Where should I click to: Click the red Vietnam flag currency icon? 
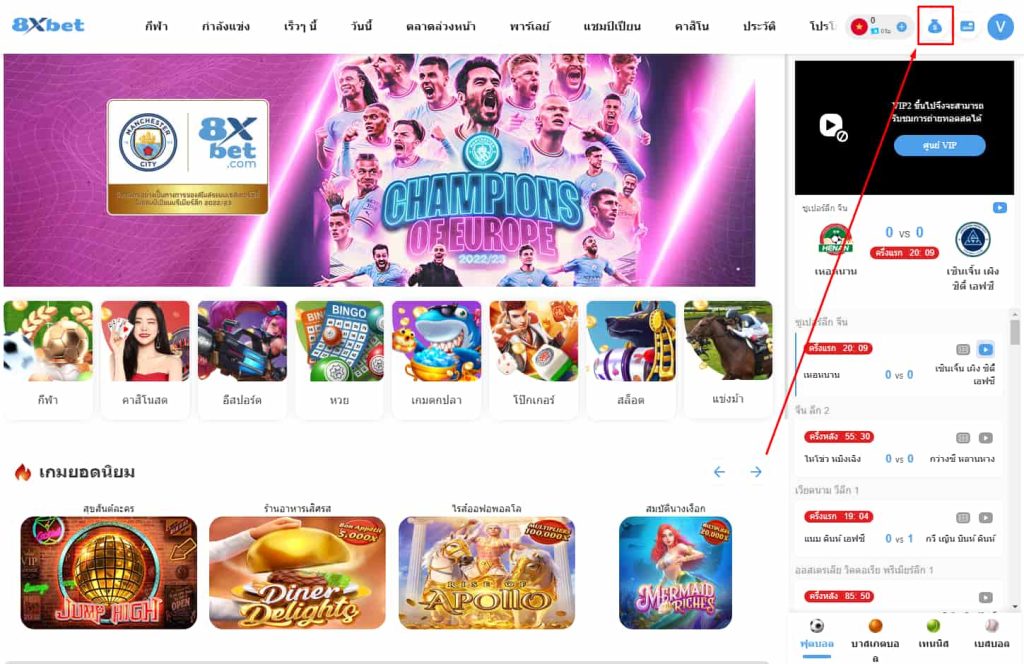tap(858, 26)
